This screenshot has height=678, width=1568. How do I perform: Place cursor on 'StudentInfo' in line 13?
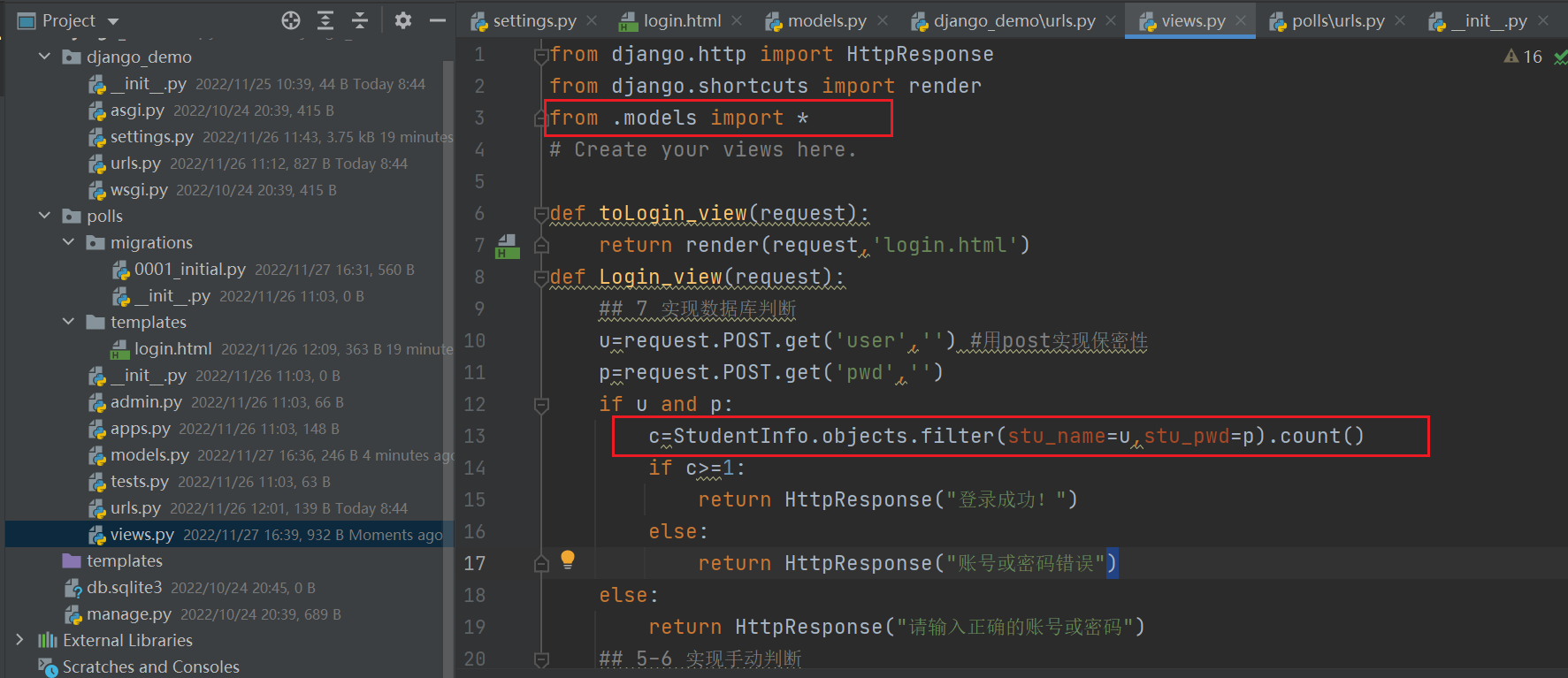741,437
